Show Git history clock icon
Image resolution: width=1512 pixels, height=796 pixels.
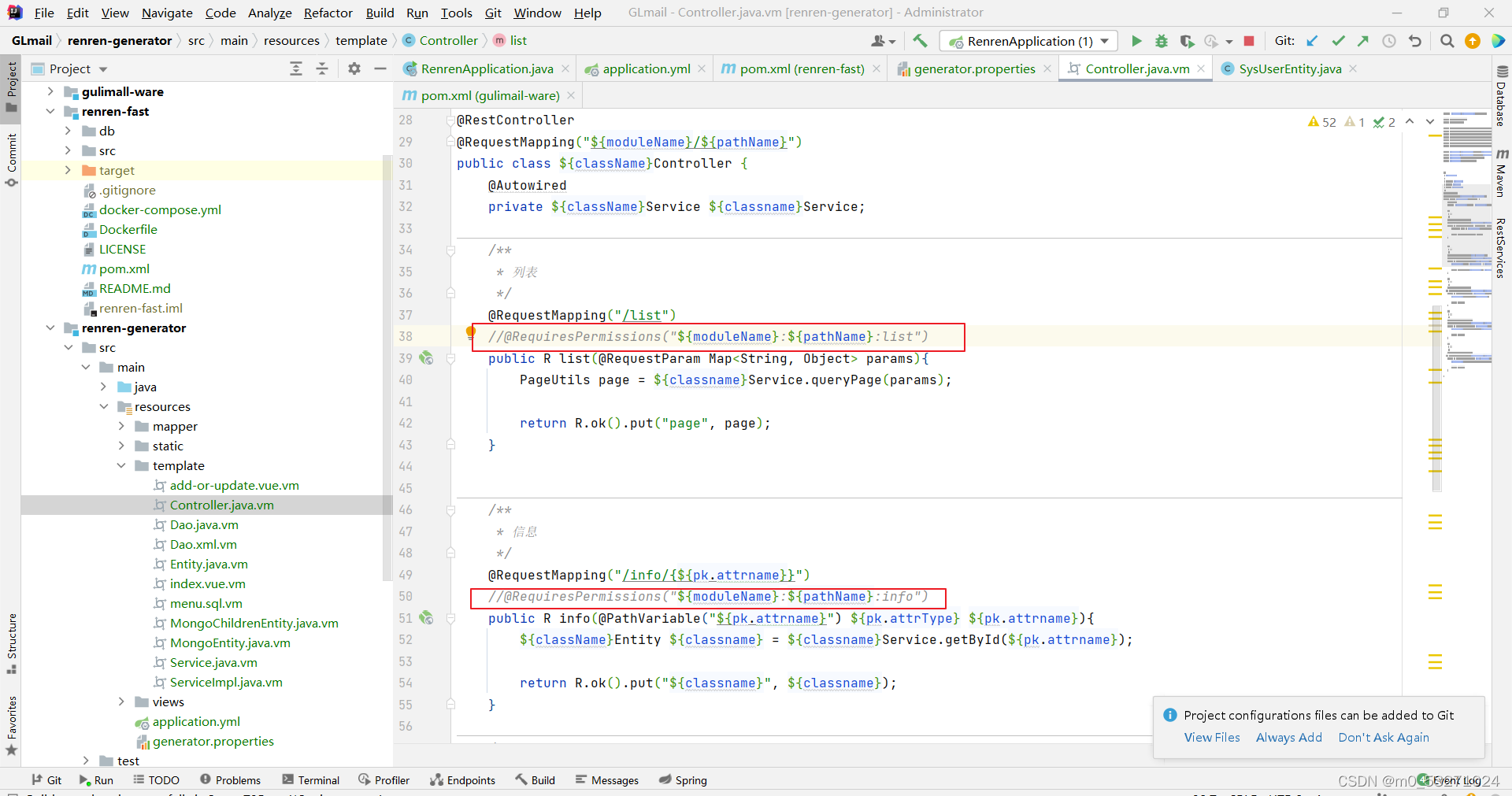coord(1389,41)
